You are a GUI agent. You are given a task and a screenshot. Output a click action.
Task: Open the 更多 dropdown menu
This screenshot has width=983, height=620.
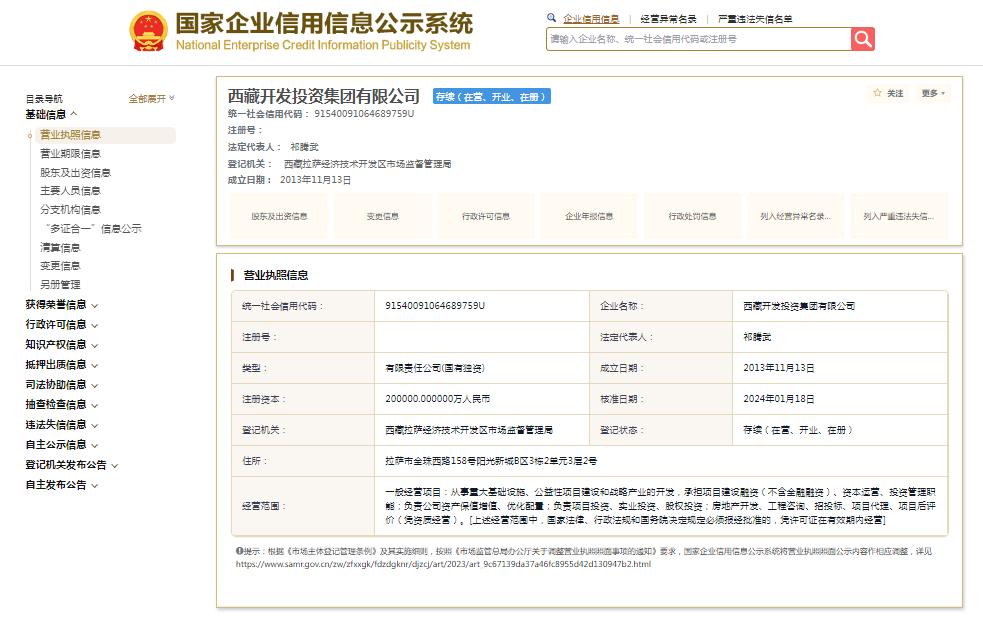[x=933, y=93]
